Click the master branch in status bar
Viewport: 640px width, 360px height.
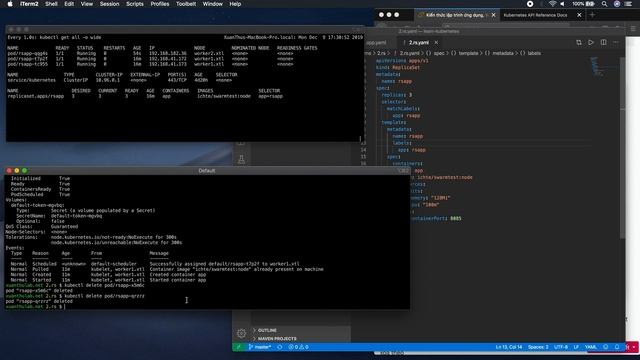click(x=260, y=347)
